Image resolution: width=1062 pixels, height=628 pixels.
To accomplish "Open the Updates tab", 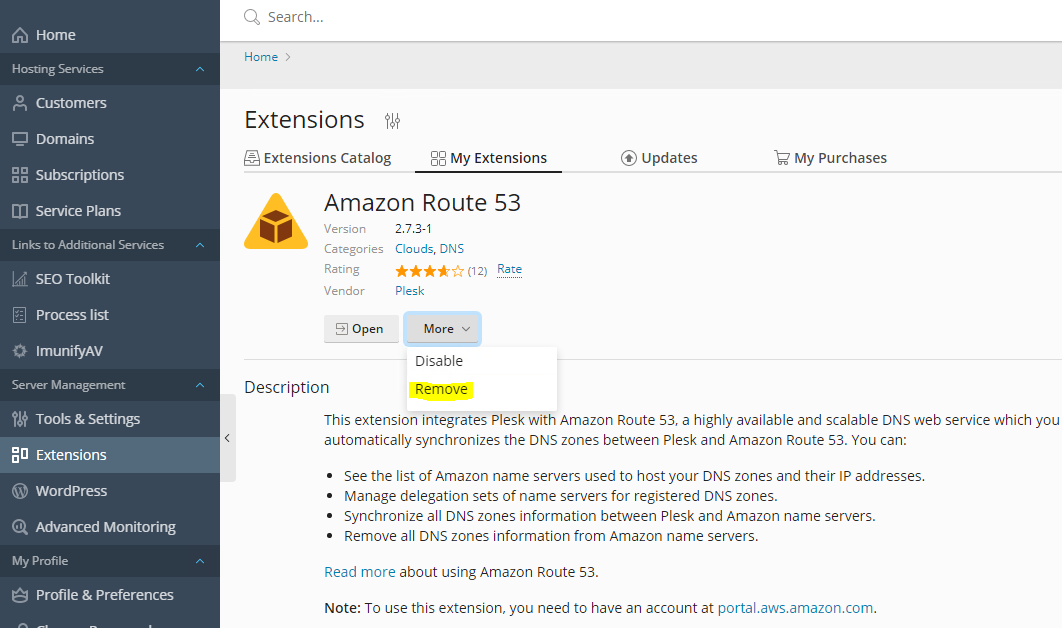I will (x=659, y=158).
